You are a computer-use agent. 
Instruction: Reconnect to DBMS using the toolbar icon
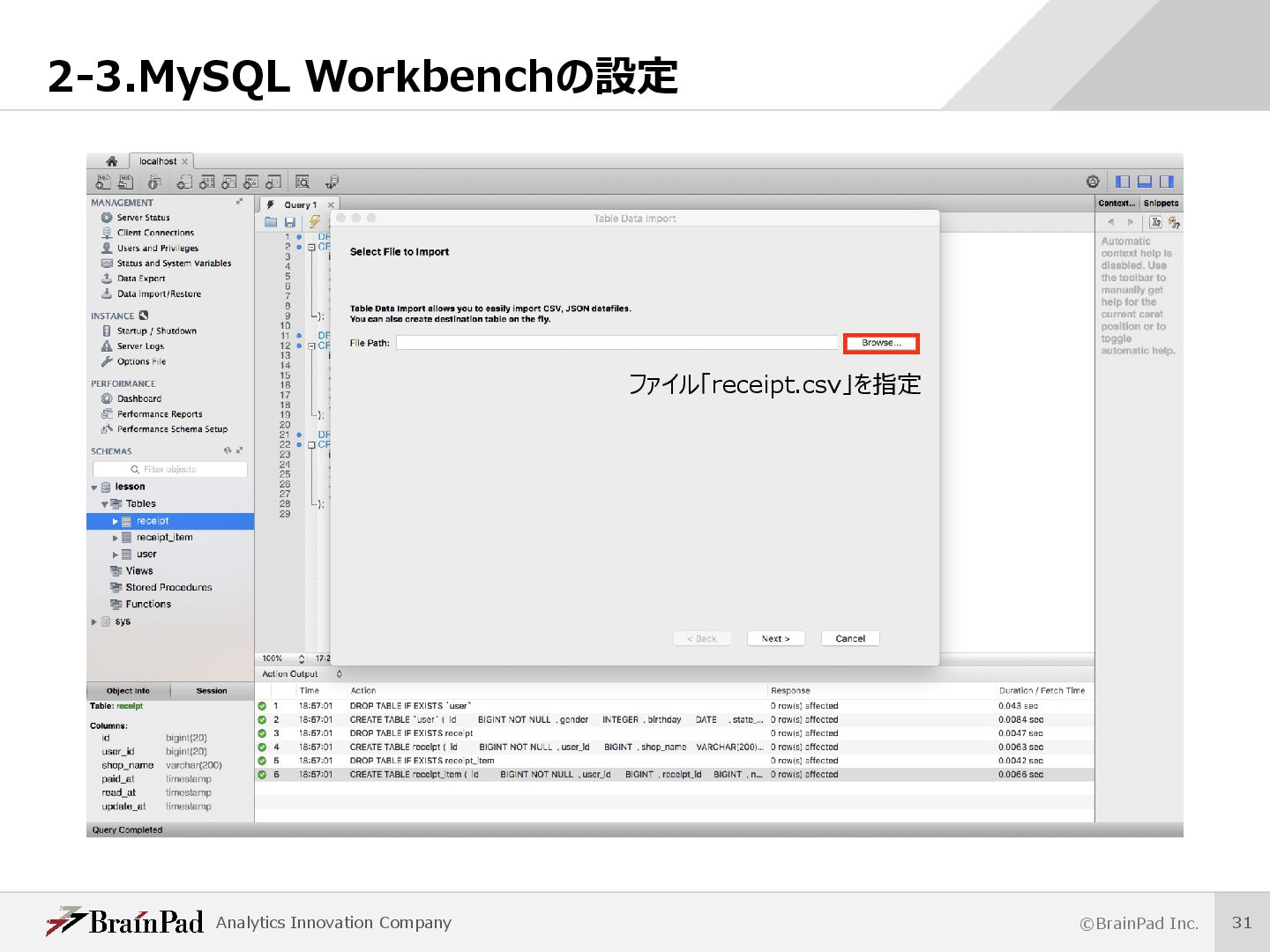point(332,182)
